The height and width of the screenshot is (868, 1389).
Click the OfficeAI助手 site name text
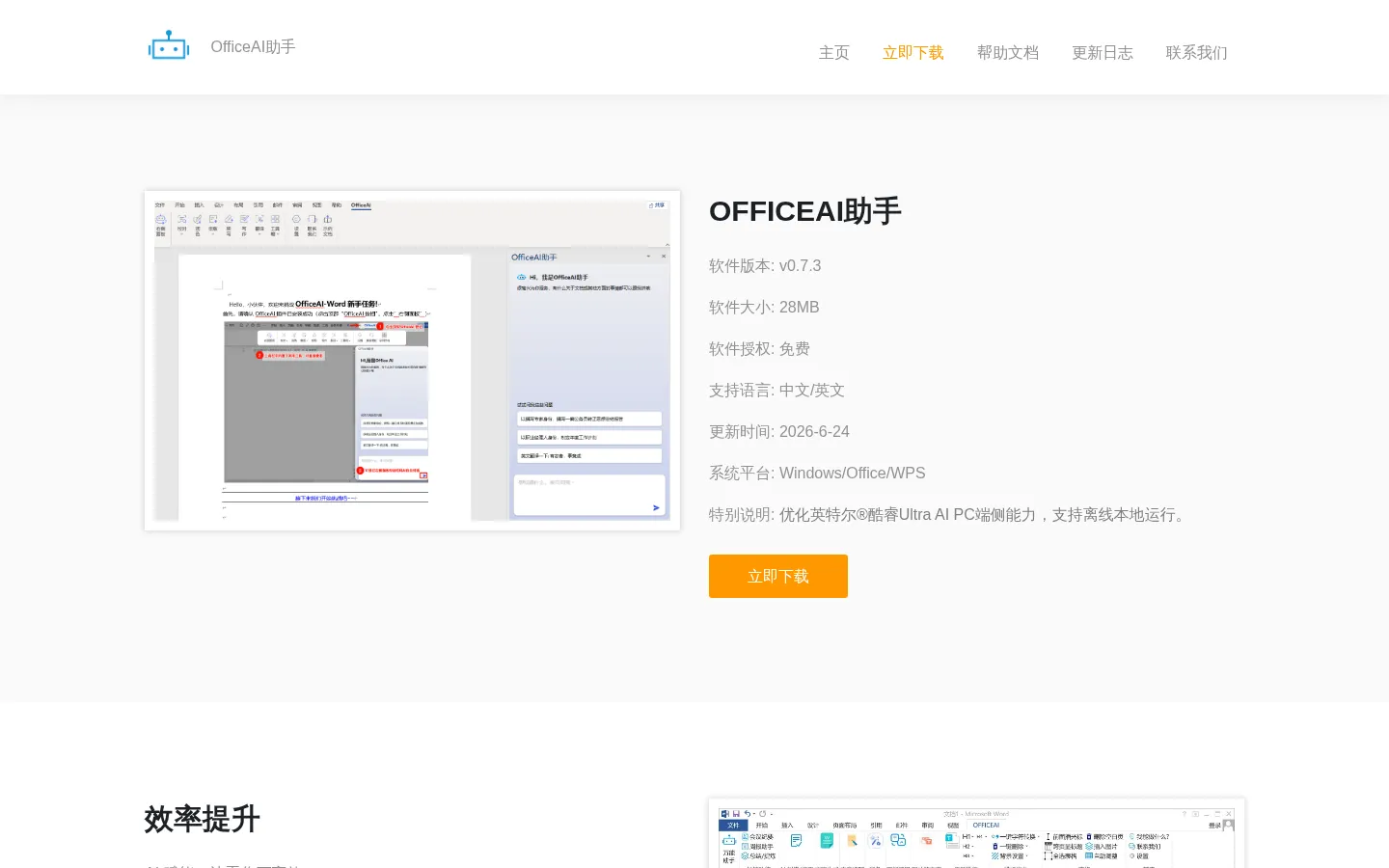click(x=253, y=46)
